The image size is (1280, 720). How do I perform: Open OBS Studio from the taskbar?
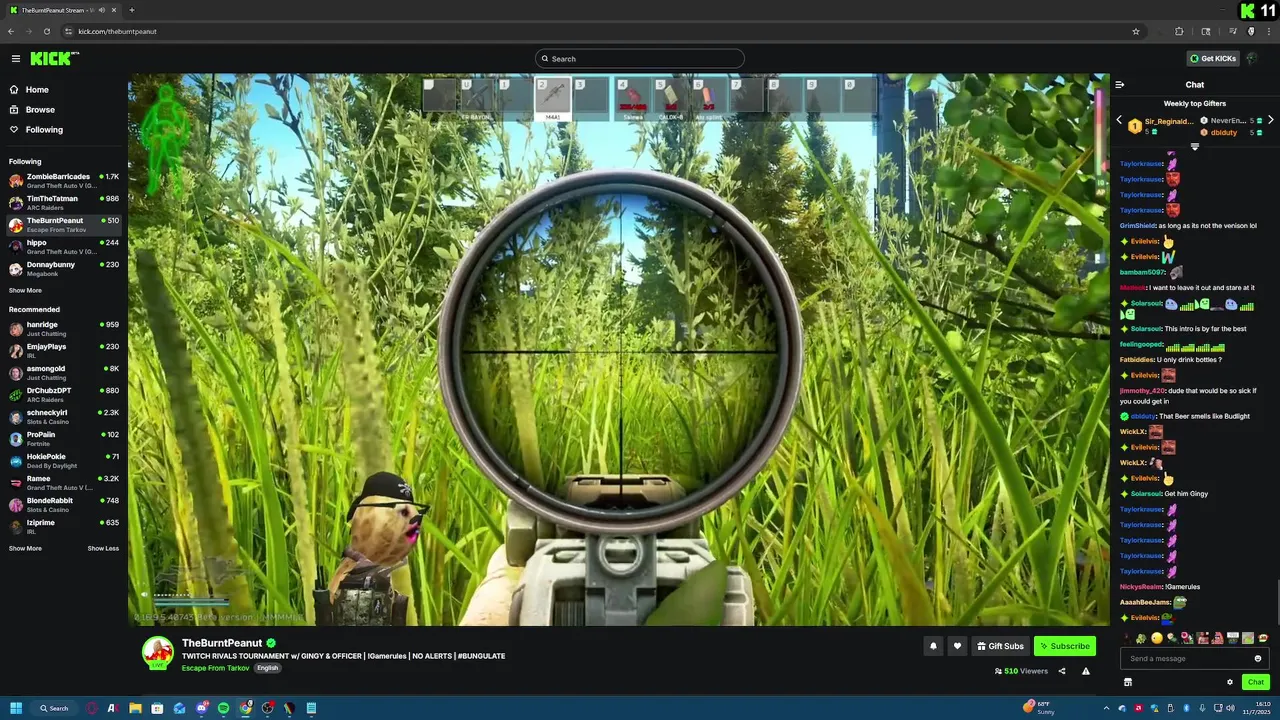[x=267, y=708]
